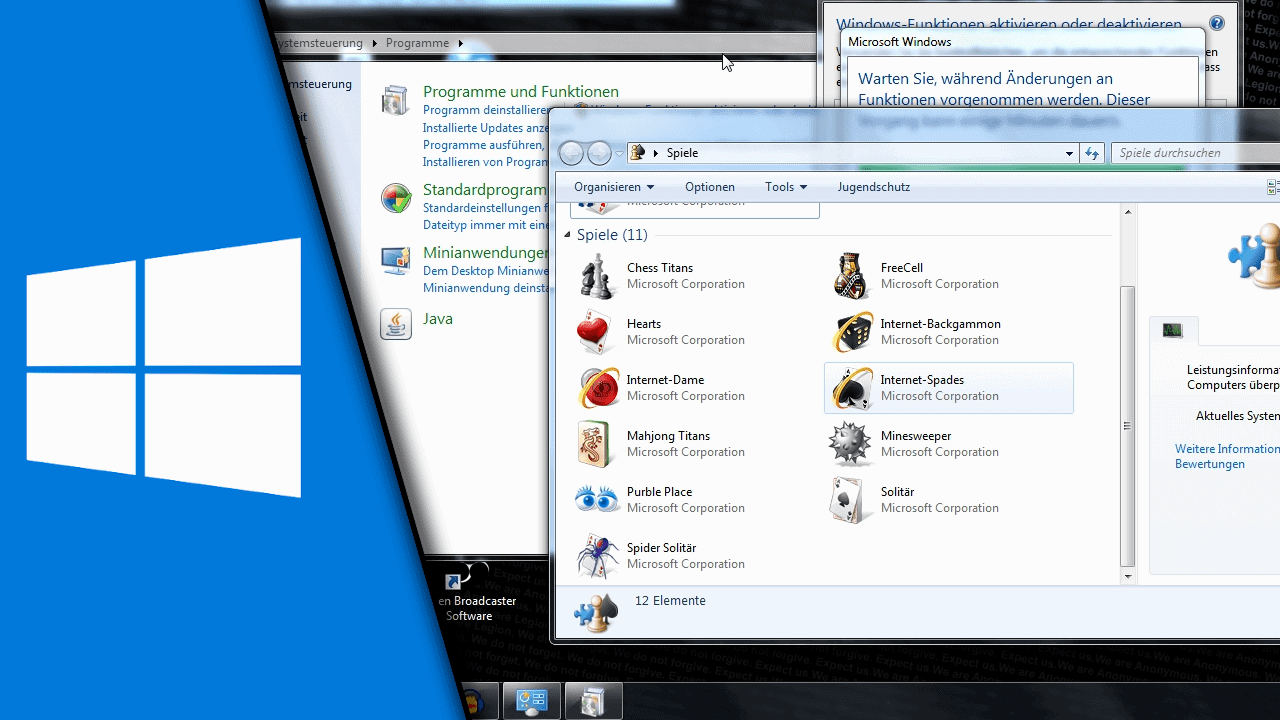Click the 12 Elemente status text
The height and width of the screenshot is (720, 1280).
(x=670, y=601)
